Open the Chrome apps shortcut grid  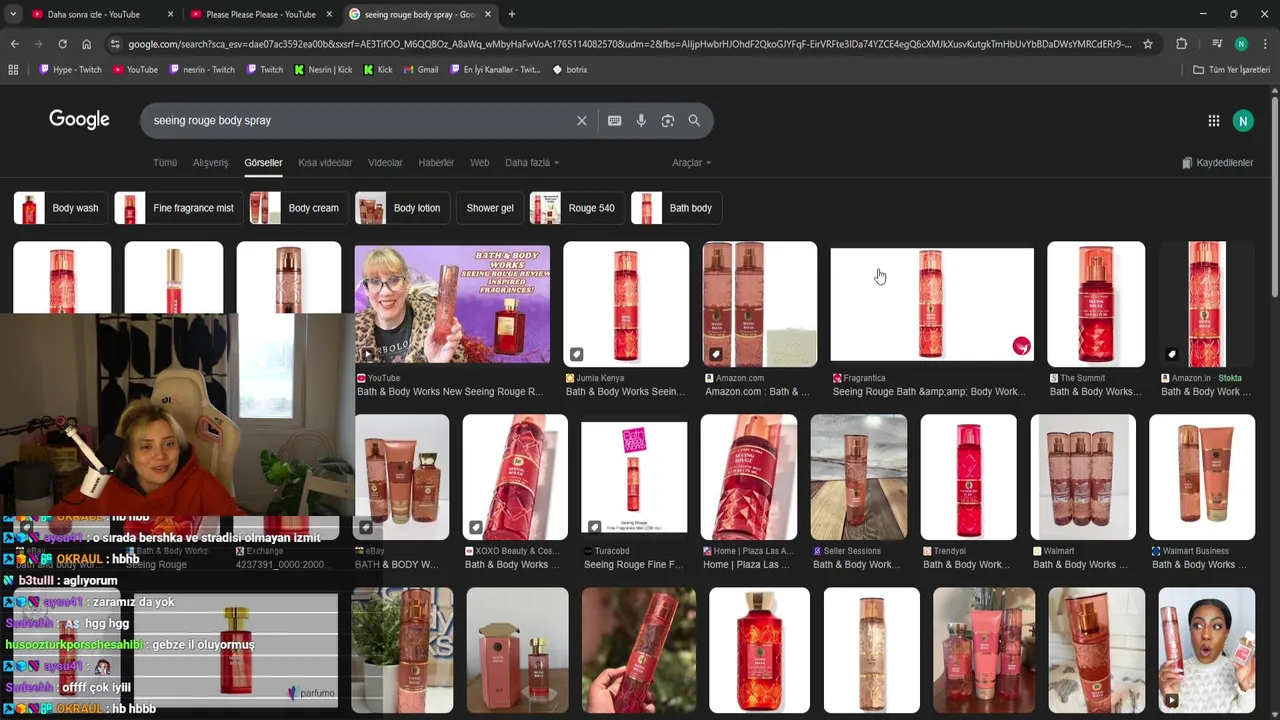pyautogui.click(x=13, y=70)
